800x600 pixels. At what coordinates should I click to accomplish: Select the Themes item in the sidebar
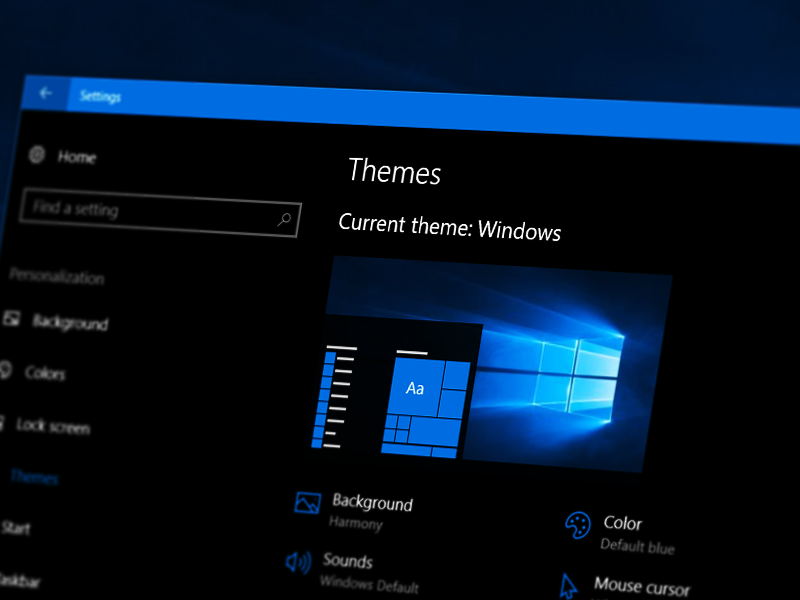click(34, 477)
